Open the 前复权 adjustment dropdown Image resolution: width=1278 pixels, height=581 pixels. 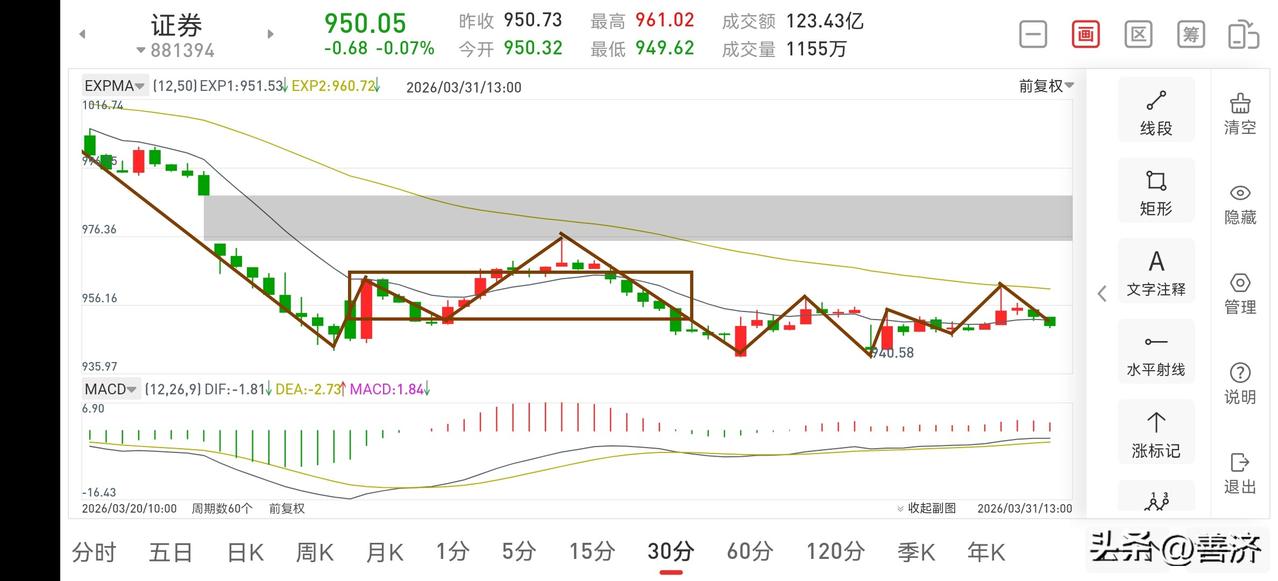tap(1047, 86)
